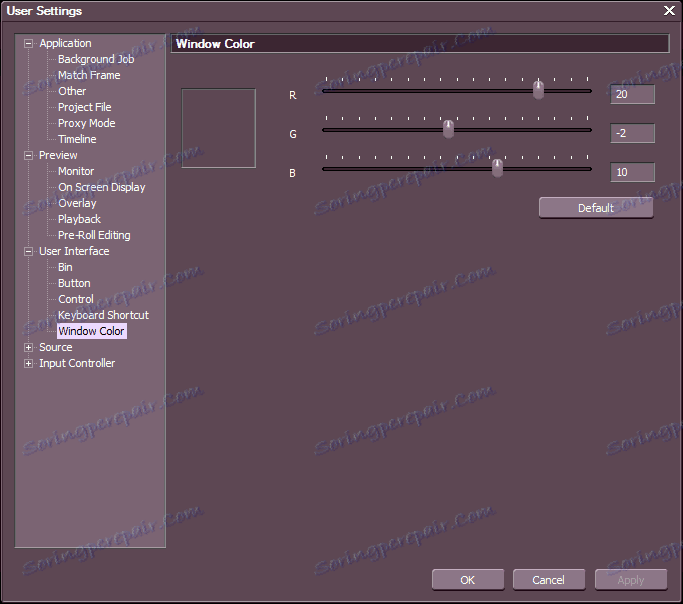Click the R slider handle
The image size is (683, 604).
click(x=538, y=90)
